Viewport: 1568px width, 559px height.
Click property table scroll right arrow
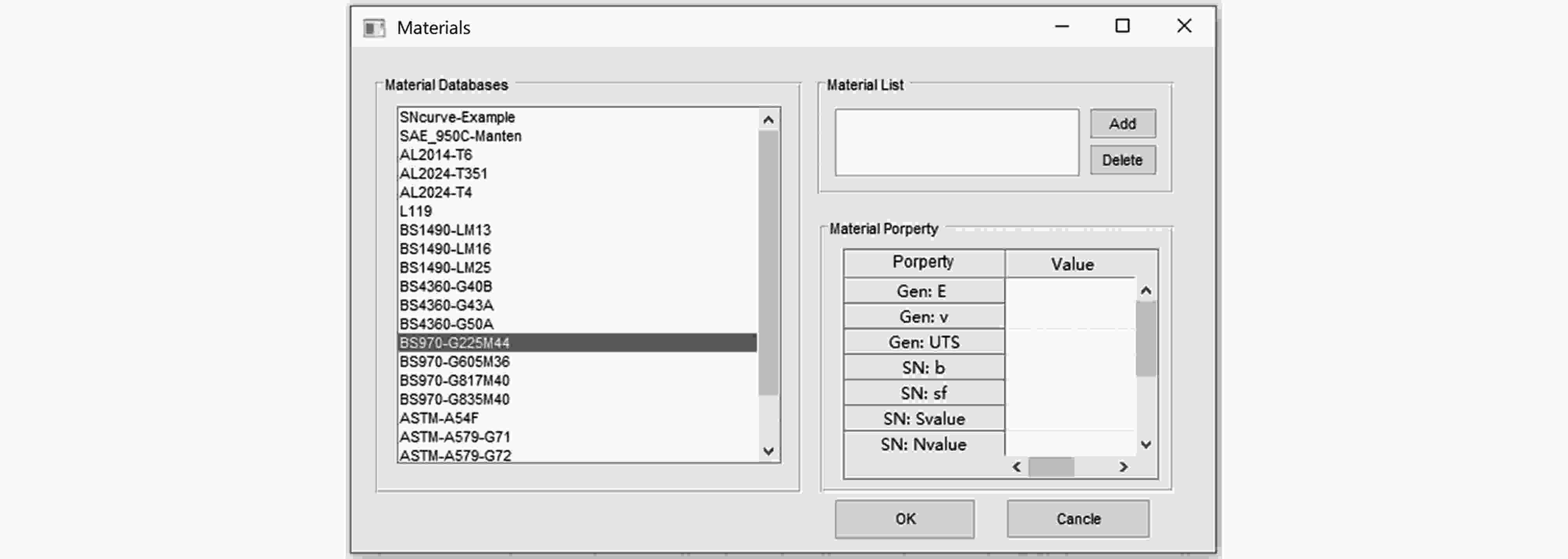click(1124, 467)
